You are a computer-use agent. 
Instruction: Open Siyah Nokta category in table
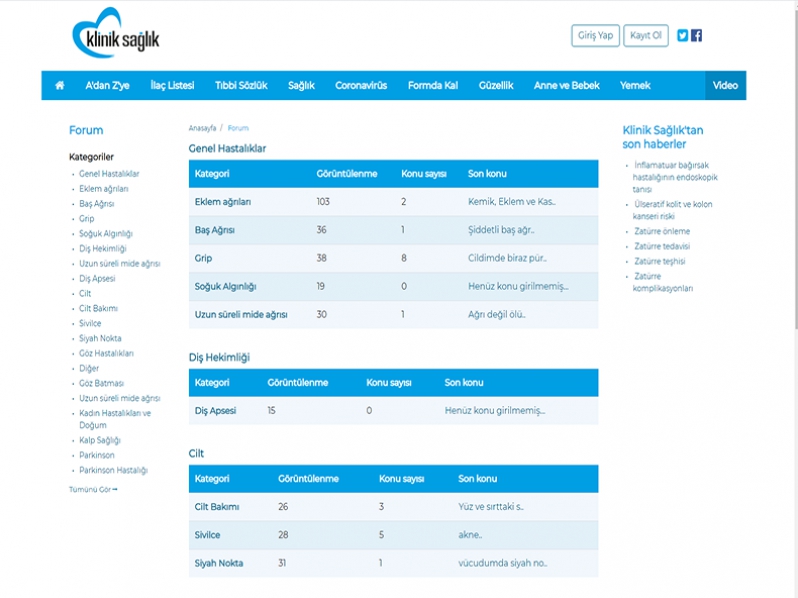(x=219, y=563)
